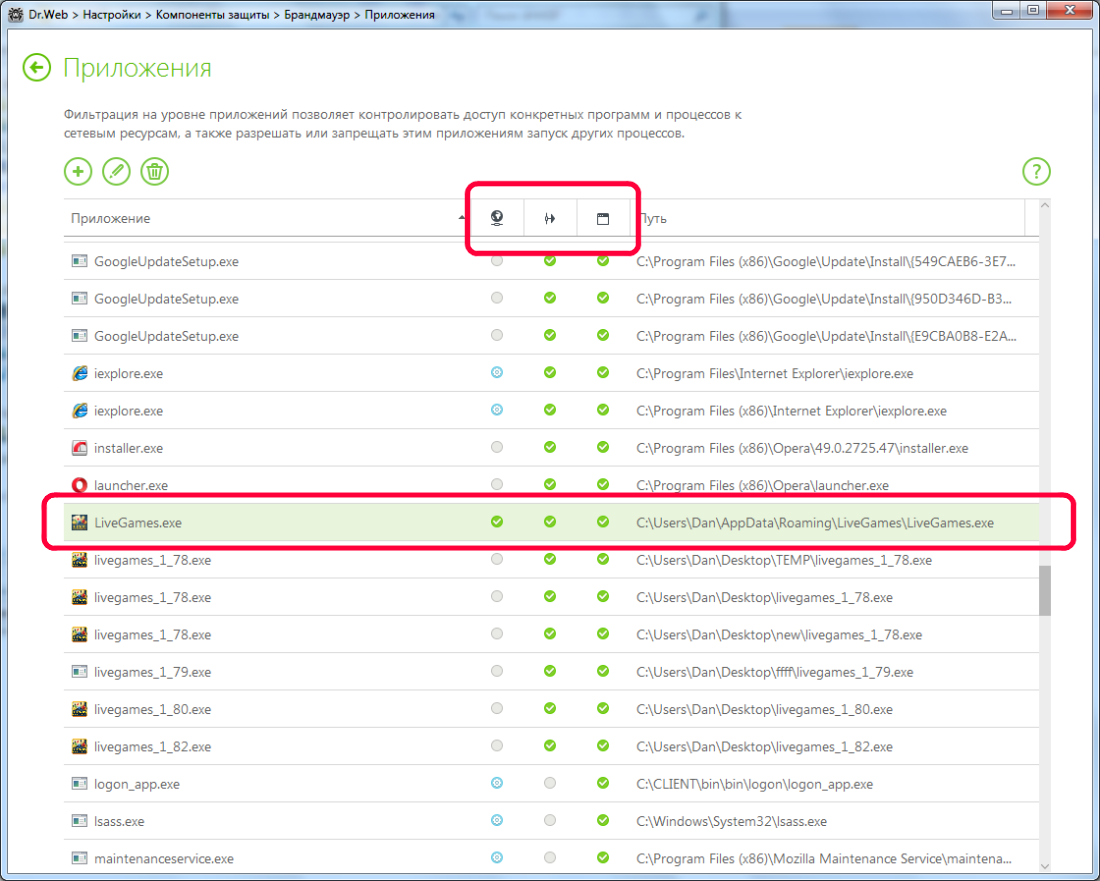The image size is (1100, 881).
Task: Toggle grey launch status for lsass.exe
Action: [550, 820]
